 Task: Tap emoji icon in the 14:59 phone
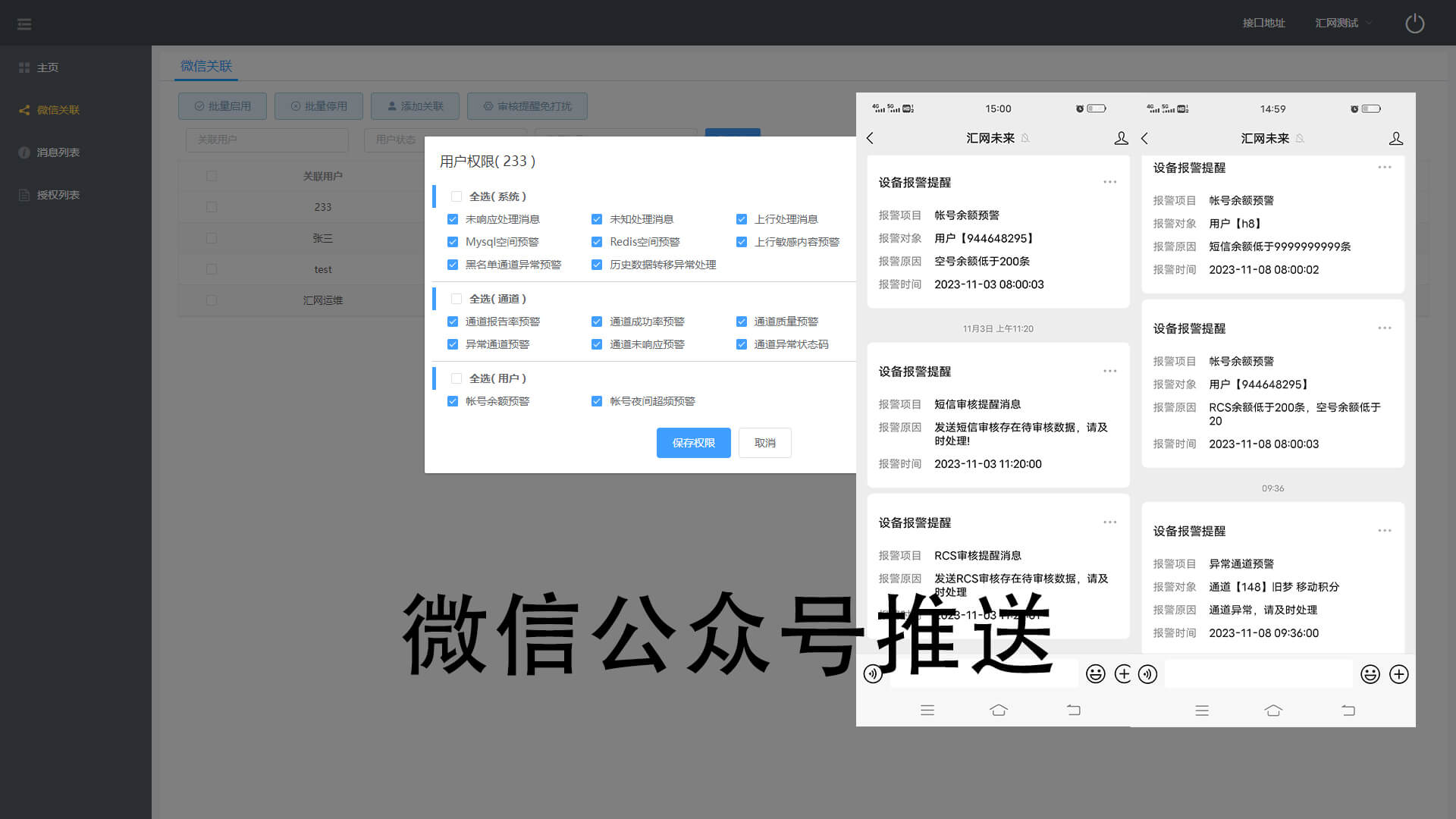tap(1370, 674)
